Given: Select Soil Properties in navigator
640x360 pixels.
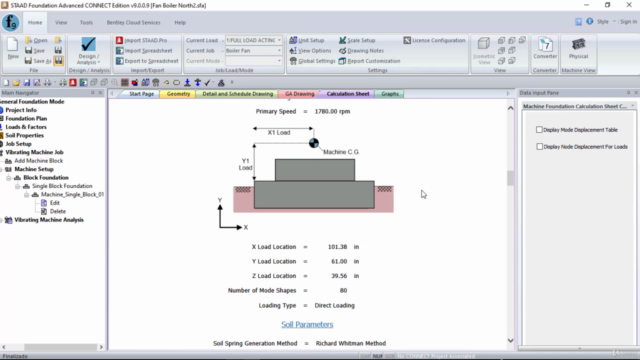Looking at the screenshot, I should [x=24, y=135].
